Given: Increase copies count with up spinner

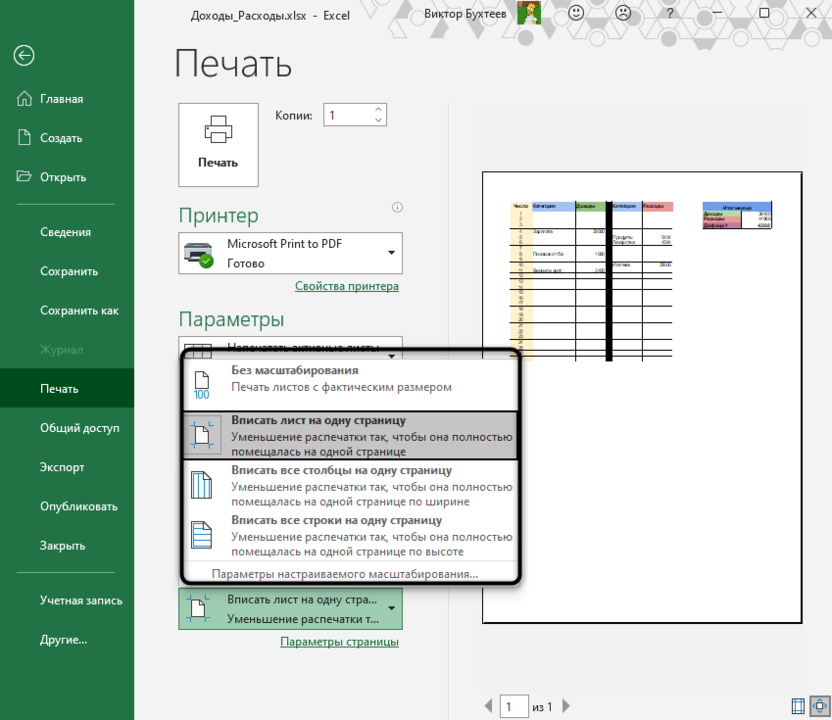Looking at the screenshot, I should coord(378,110).
